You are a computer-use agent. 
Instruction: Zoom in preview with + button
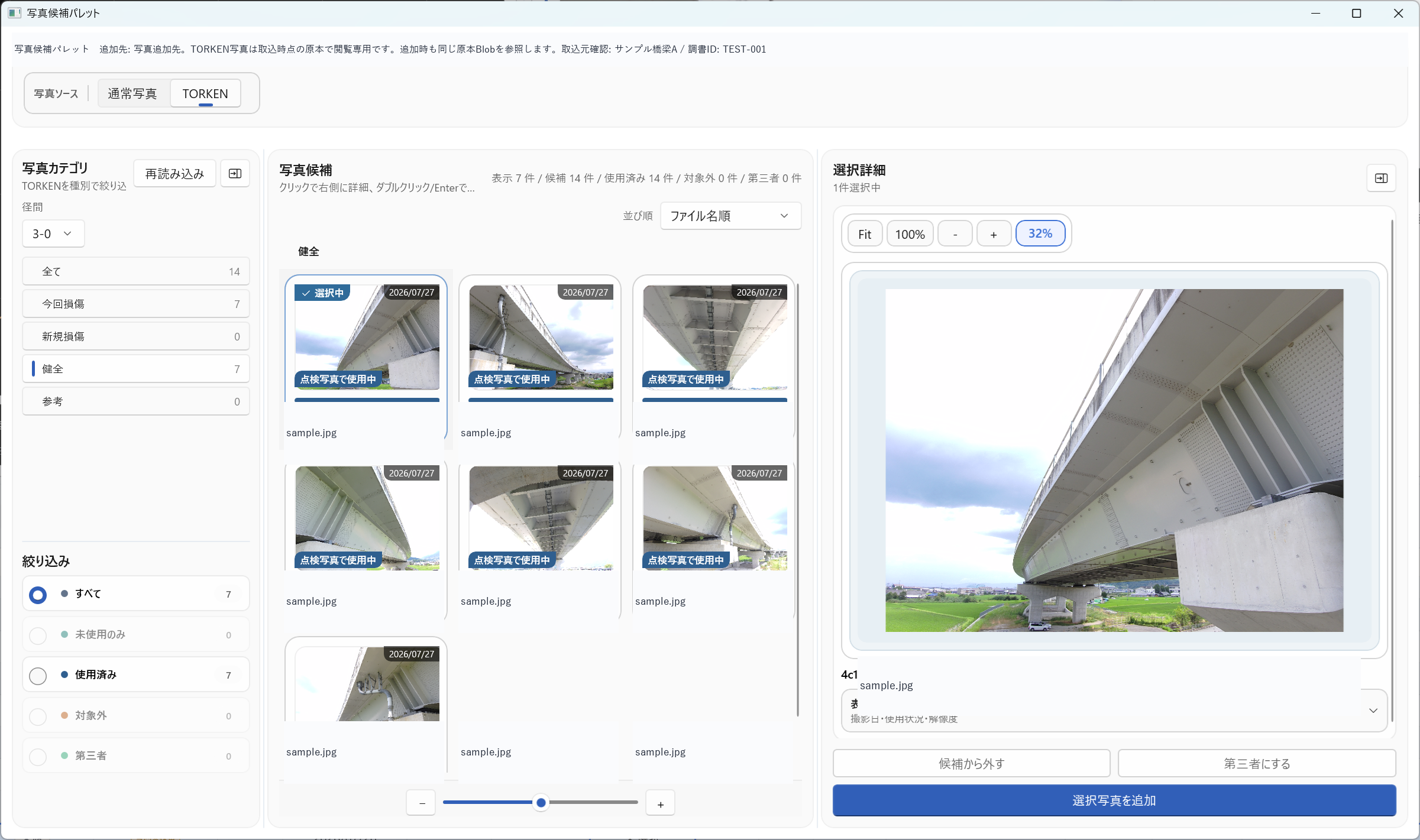(994, 234)
